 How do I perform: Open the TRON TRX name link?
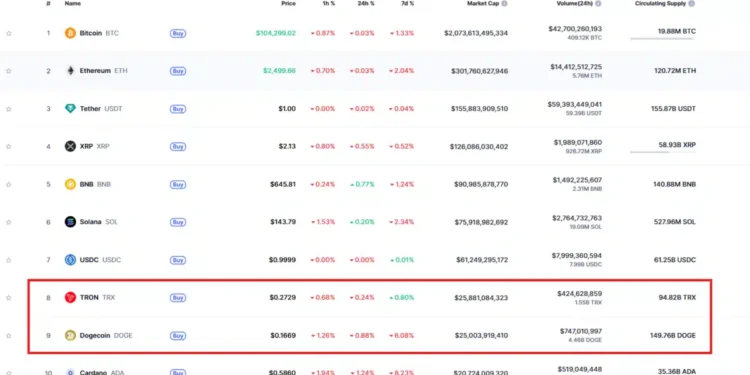tap(98, 298)
